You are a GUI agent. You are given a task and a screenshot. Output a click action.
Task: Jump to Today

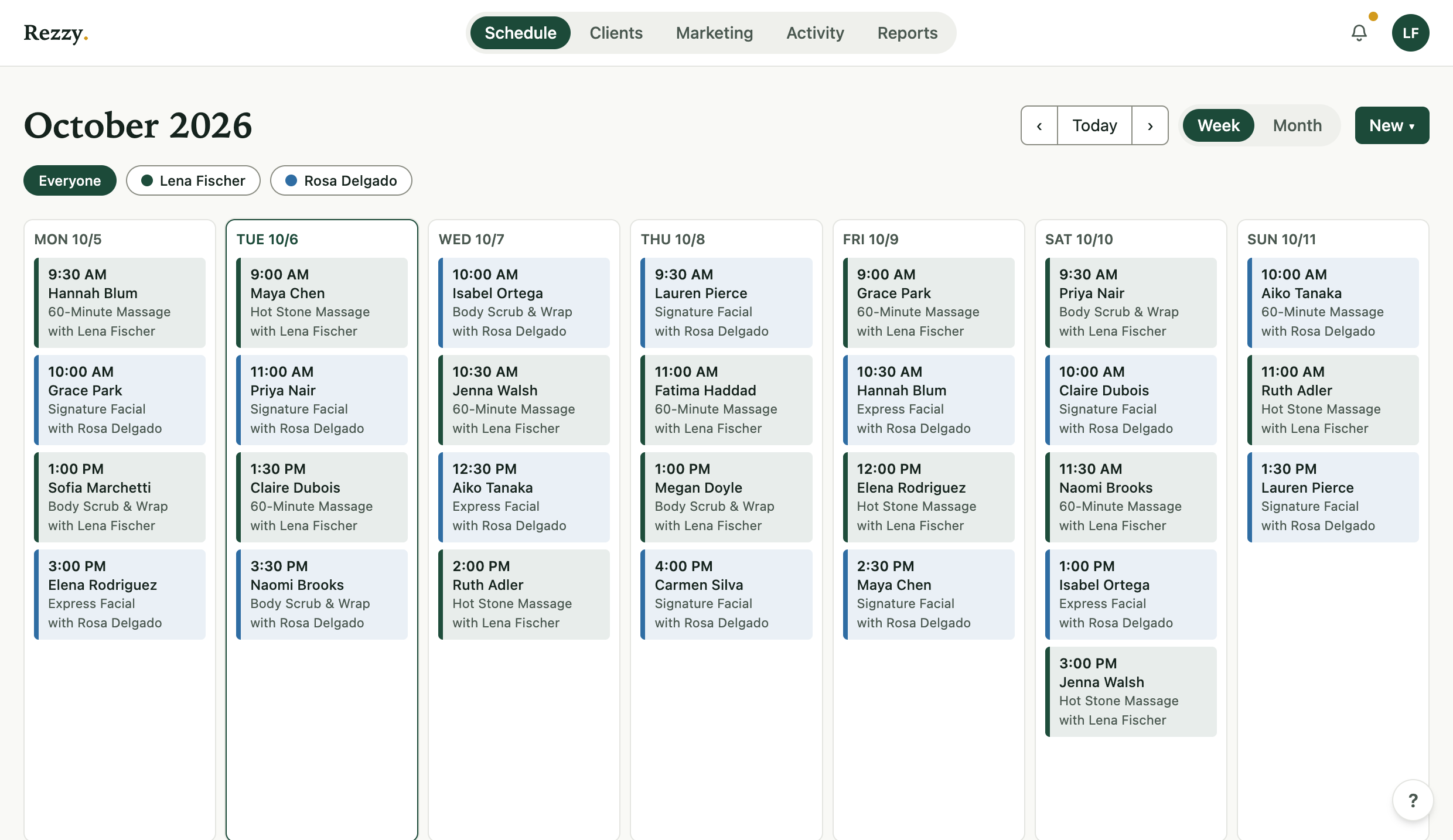click(x=1094, y=125)
